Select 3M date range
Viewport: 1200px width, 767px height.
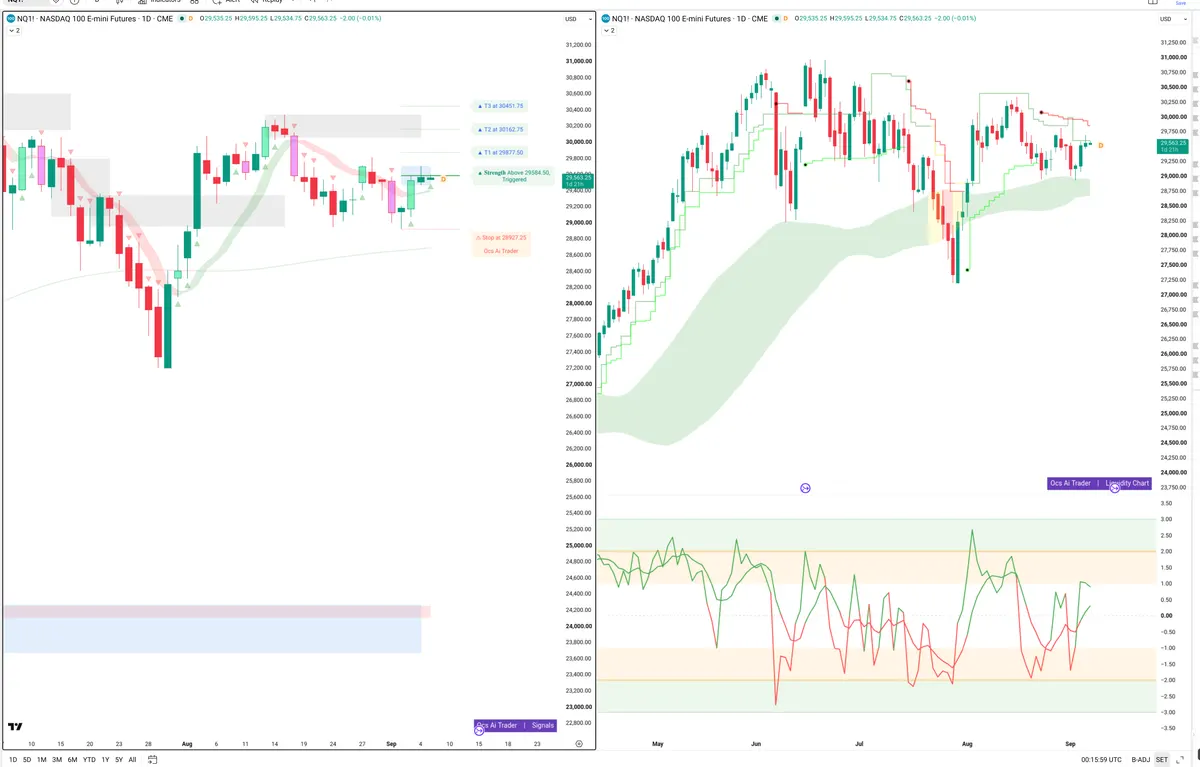(x=57, y=760)
